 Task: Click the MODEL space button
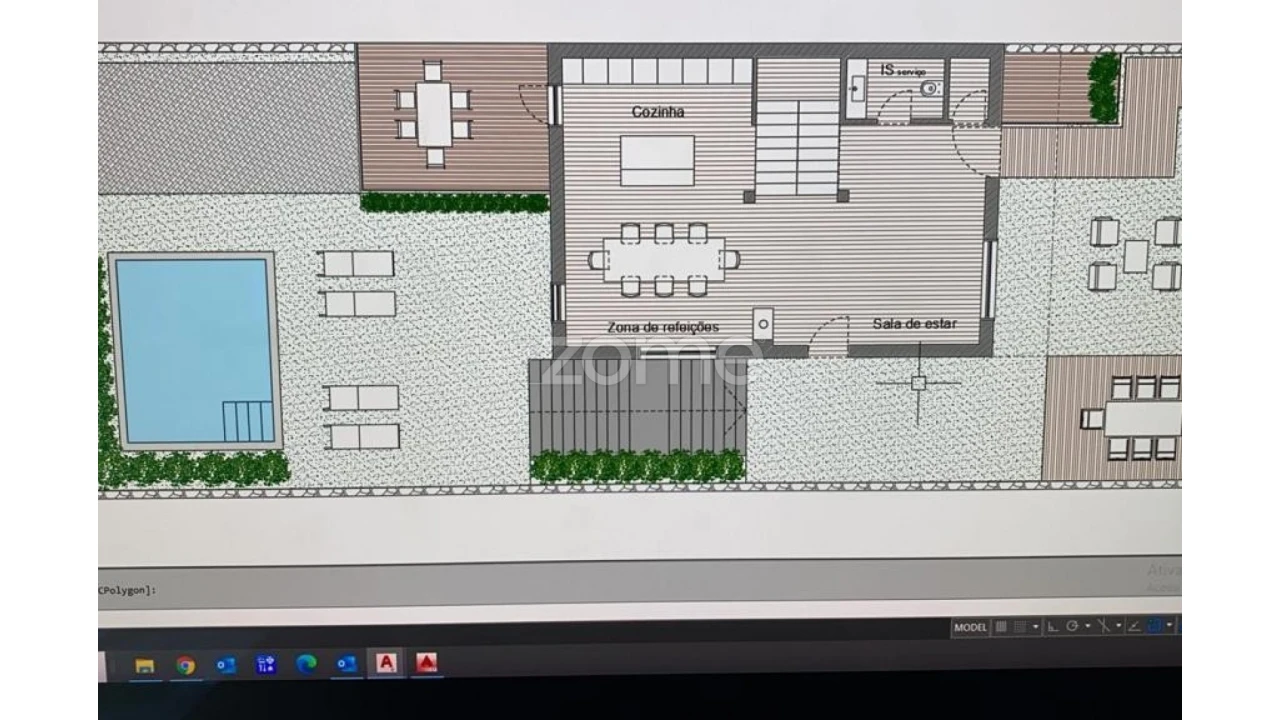tap(970, 627)
